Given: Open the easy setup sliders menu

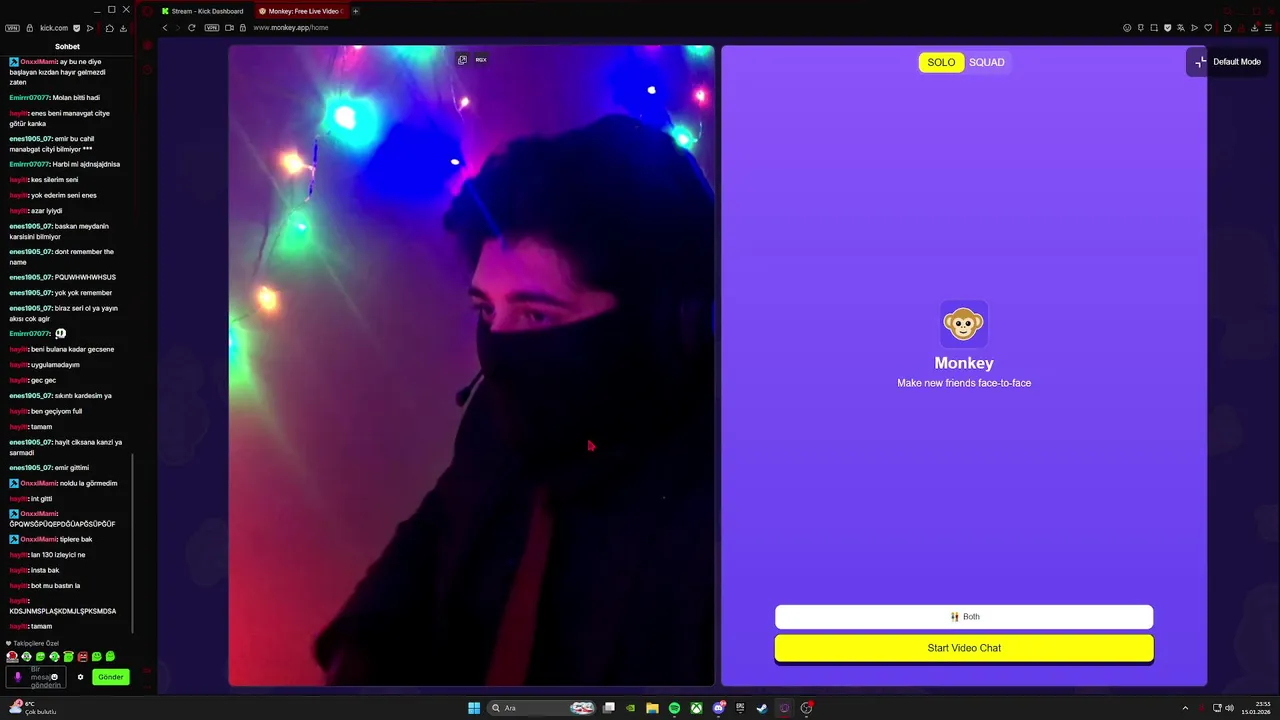Looking at the screenshot, I should point(1268,28).
